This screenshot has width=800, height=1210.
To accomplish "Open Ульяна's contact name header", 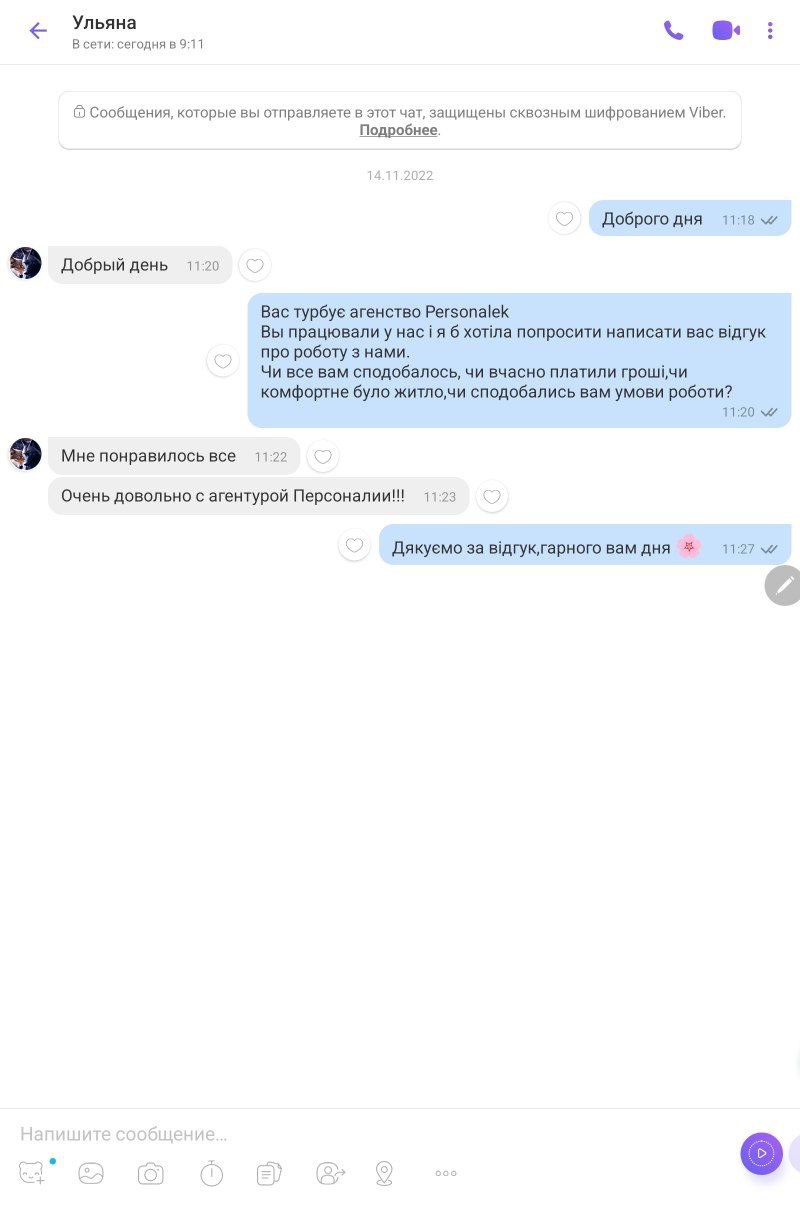I will coord(104,22).
